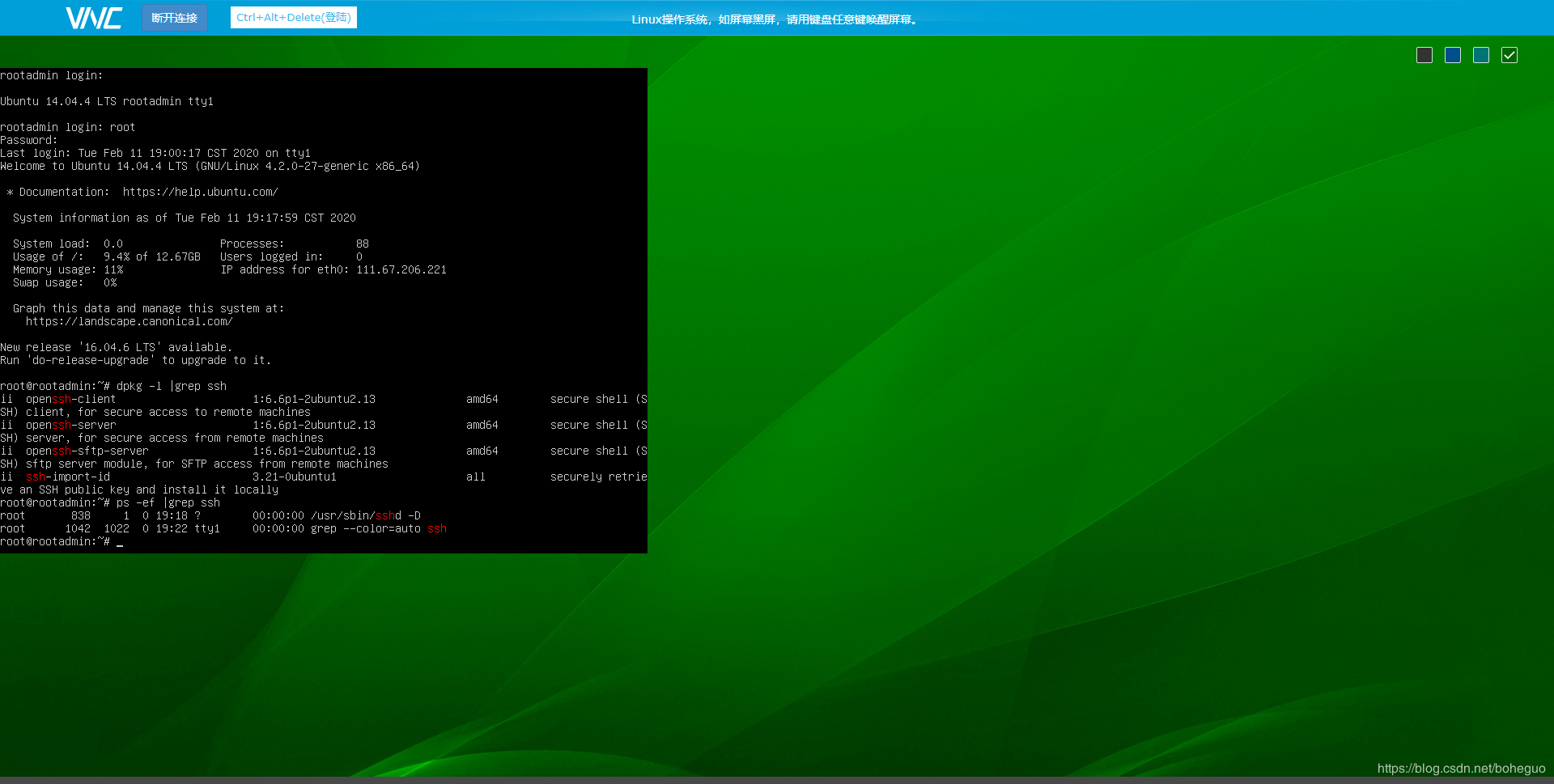The height and width of the screenshot is (784, 1554).
Task: Click the 'ps -ef |grep ssh' command line
Action: [x=110, y=502]
